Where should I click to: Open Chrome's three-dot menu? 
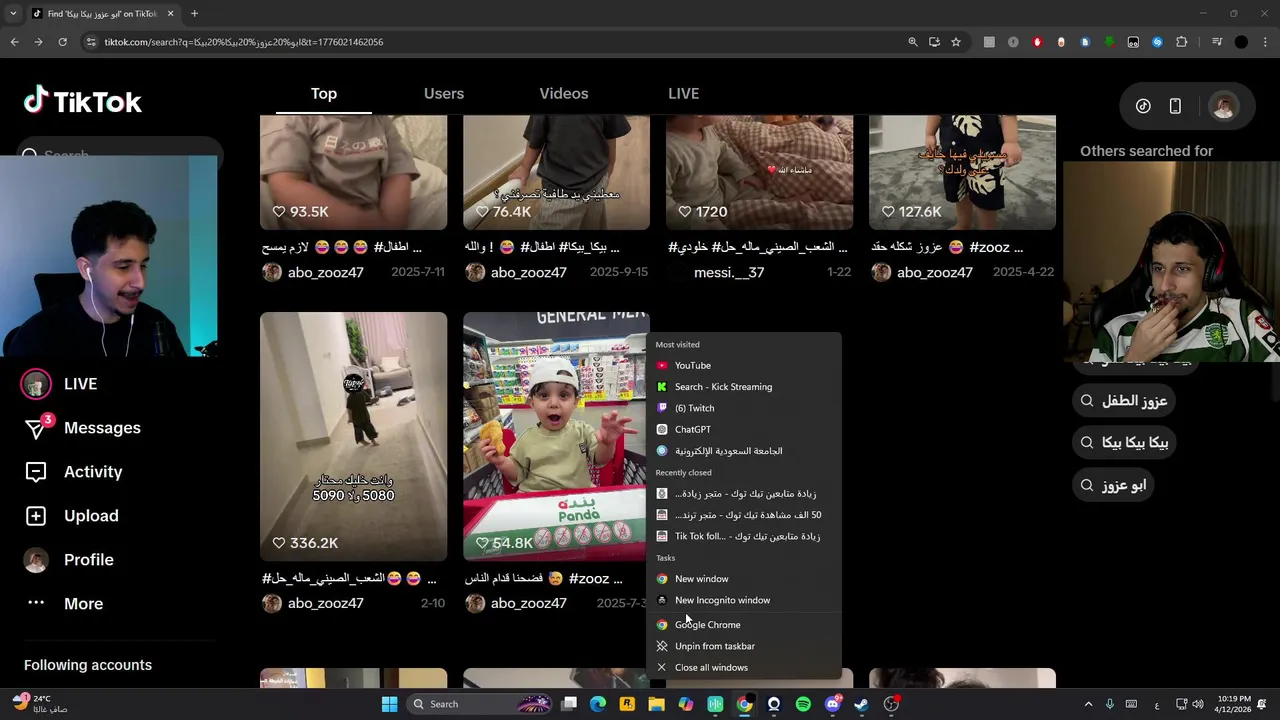click(1264, 42)
